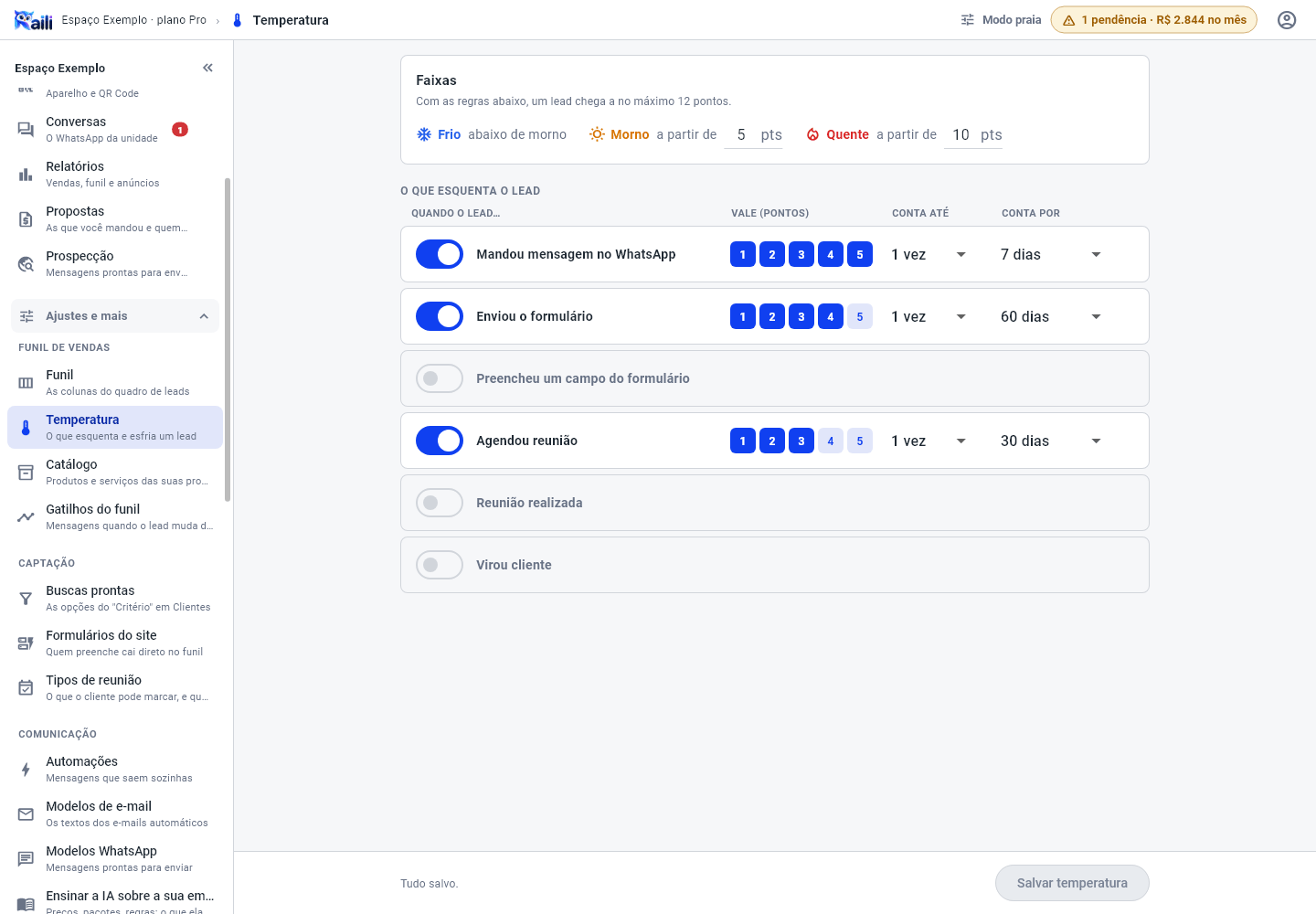Screen dimensions: 1316x914
Task: Click Espaço Exemplo breadcrumb link
Action: pos(134,20)
